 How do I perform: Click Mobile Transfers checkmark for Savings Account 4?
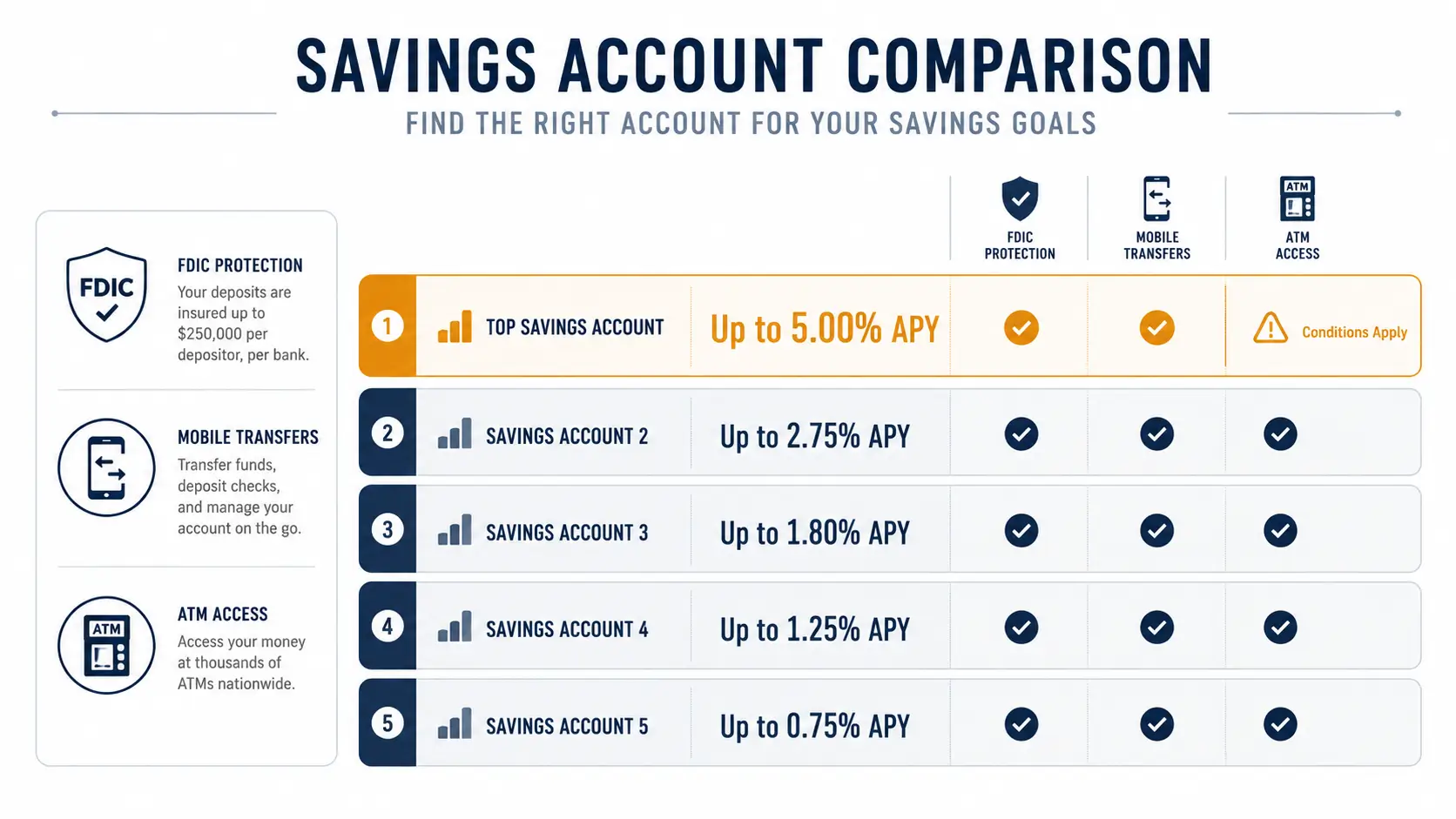click(1156, 627)
